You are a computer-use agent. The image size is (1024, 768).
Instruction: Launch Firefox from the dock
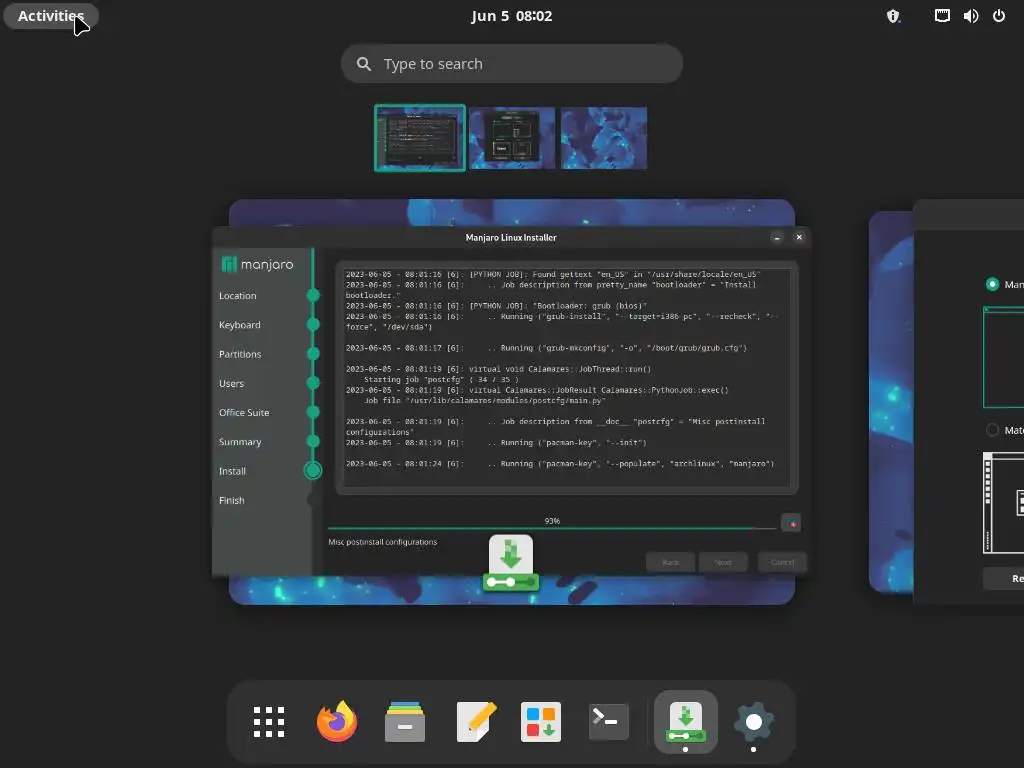337,722
